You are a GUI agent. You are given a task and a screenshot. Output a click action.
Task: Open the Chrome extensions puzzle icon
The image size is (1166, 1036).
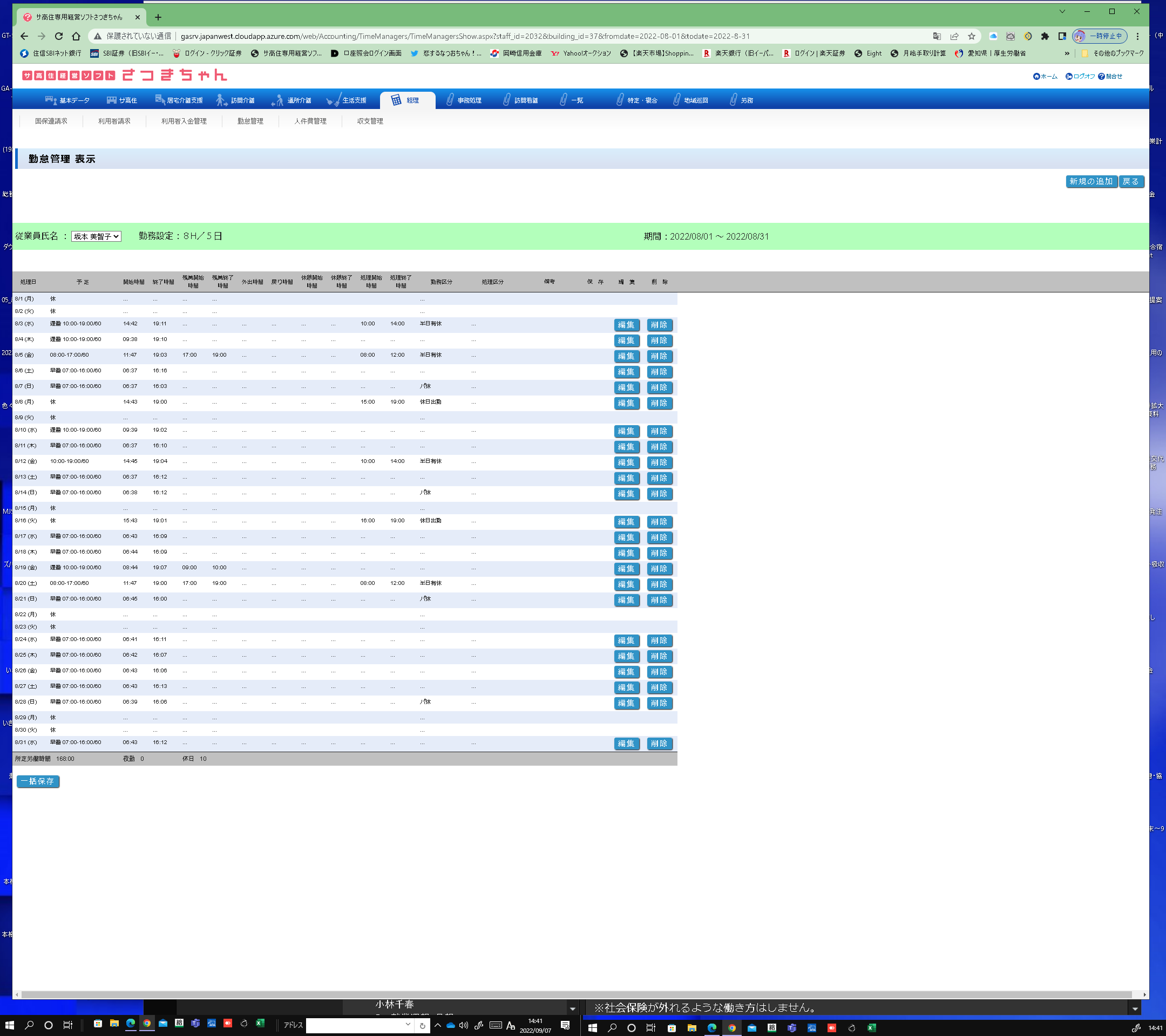point(1045,36)
